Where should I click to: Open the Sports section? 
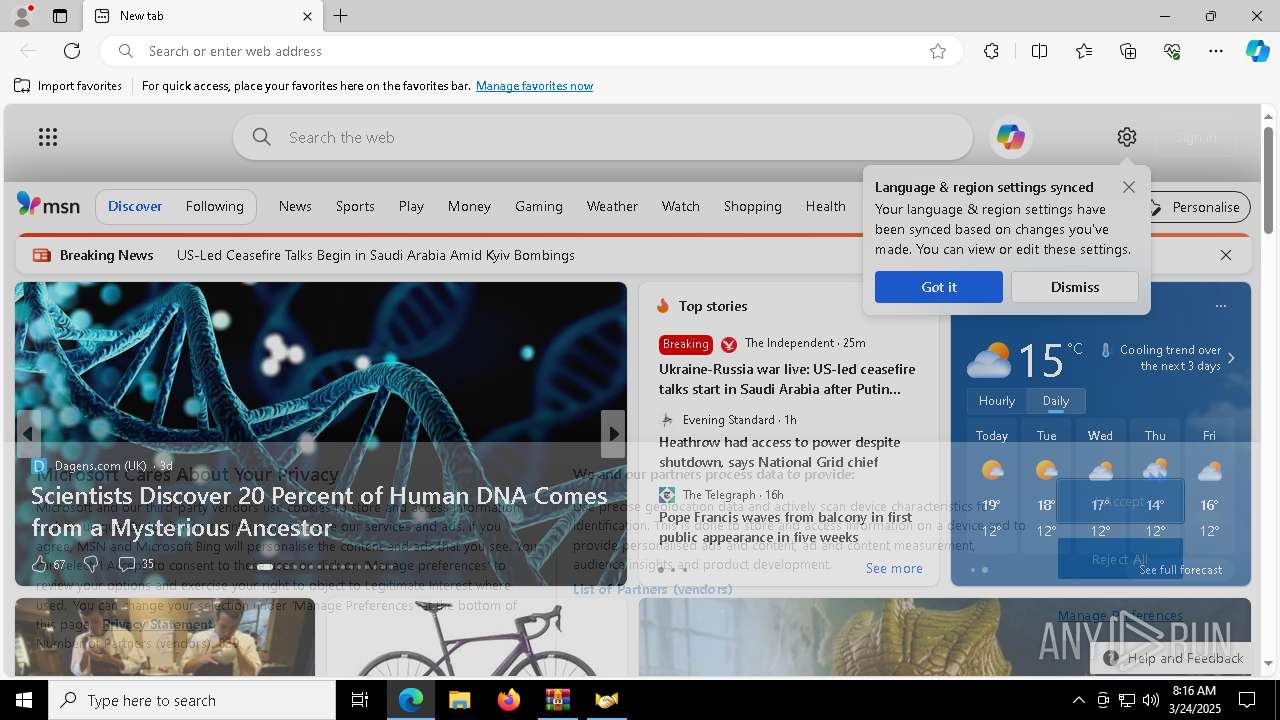(355, 206)
